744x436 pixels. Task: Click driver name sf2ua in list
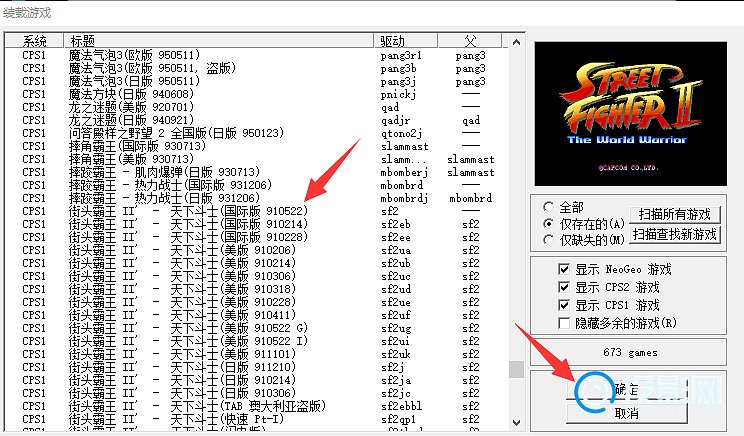tap(396, 250)
